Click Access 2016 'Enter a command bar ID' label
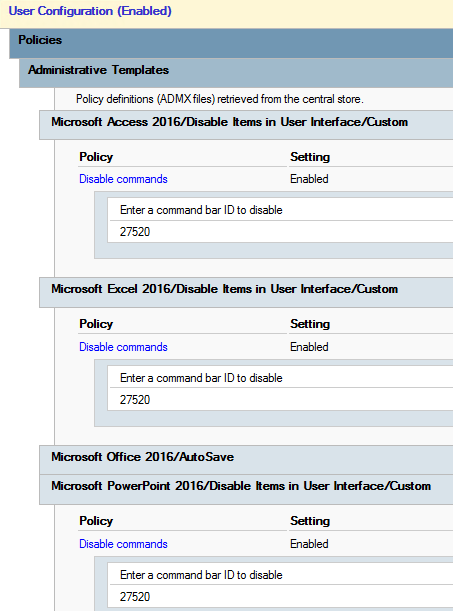The width and height of the screenshot is (453, 611). click(x=201, y=210)
